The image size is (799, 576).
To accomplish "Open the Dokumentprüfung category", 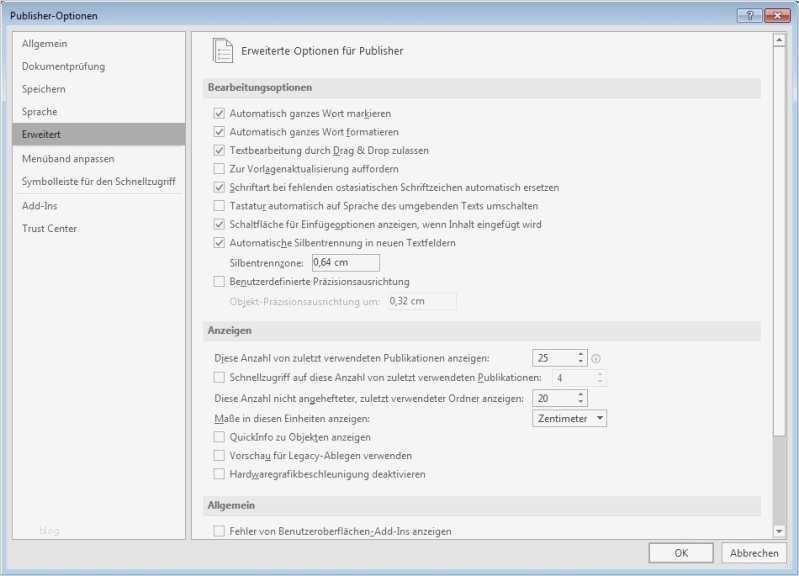I will pyautogui.click(x=99, y=66).
